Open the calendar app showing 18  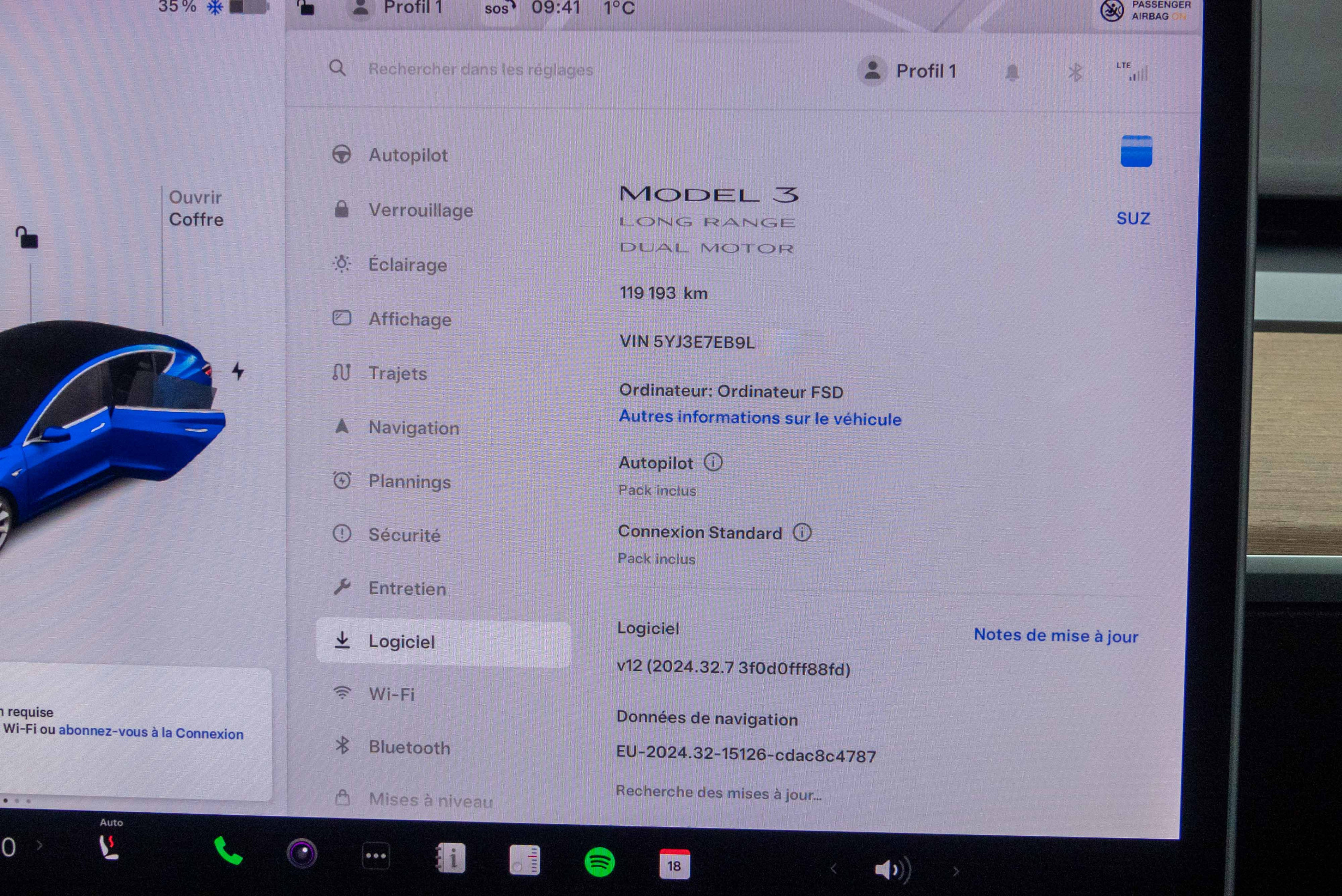tap(675, 865)
